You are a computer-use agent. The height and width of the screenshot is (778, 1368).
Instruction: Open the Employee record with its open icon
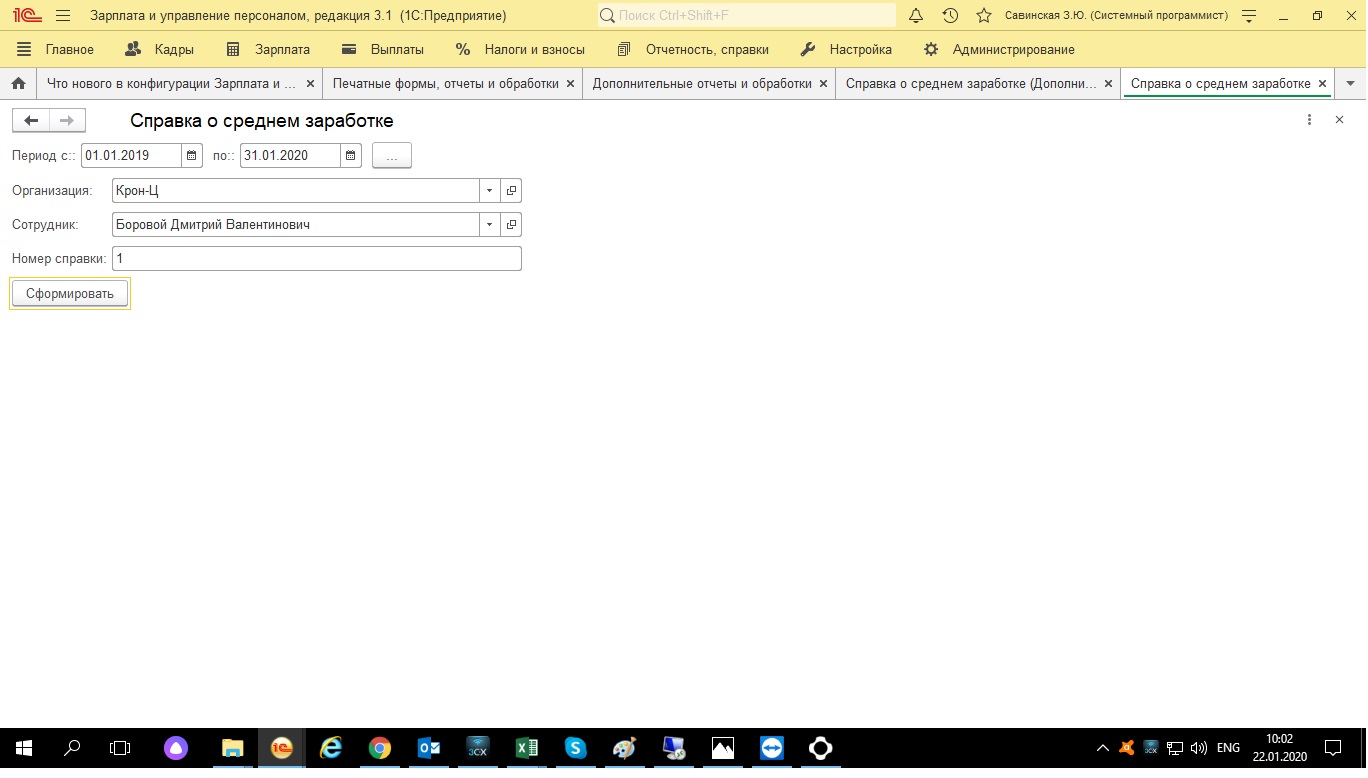click(511, 225)
